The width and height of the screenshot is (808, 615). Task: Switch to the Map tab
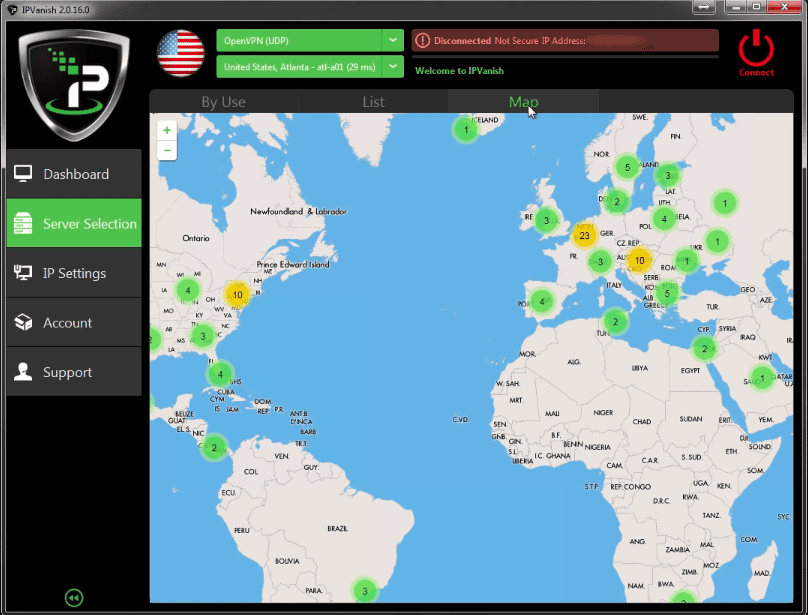(523, 102)
